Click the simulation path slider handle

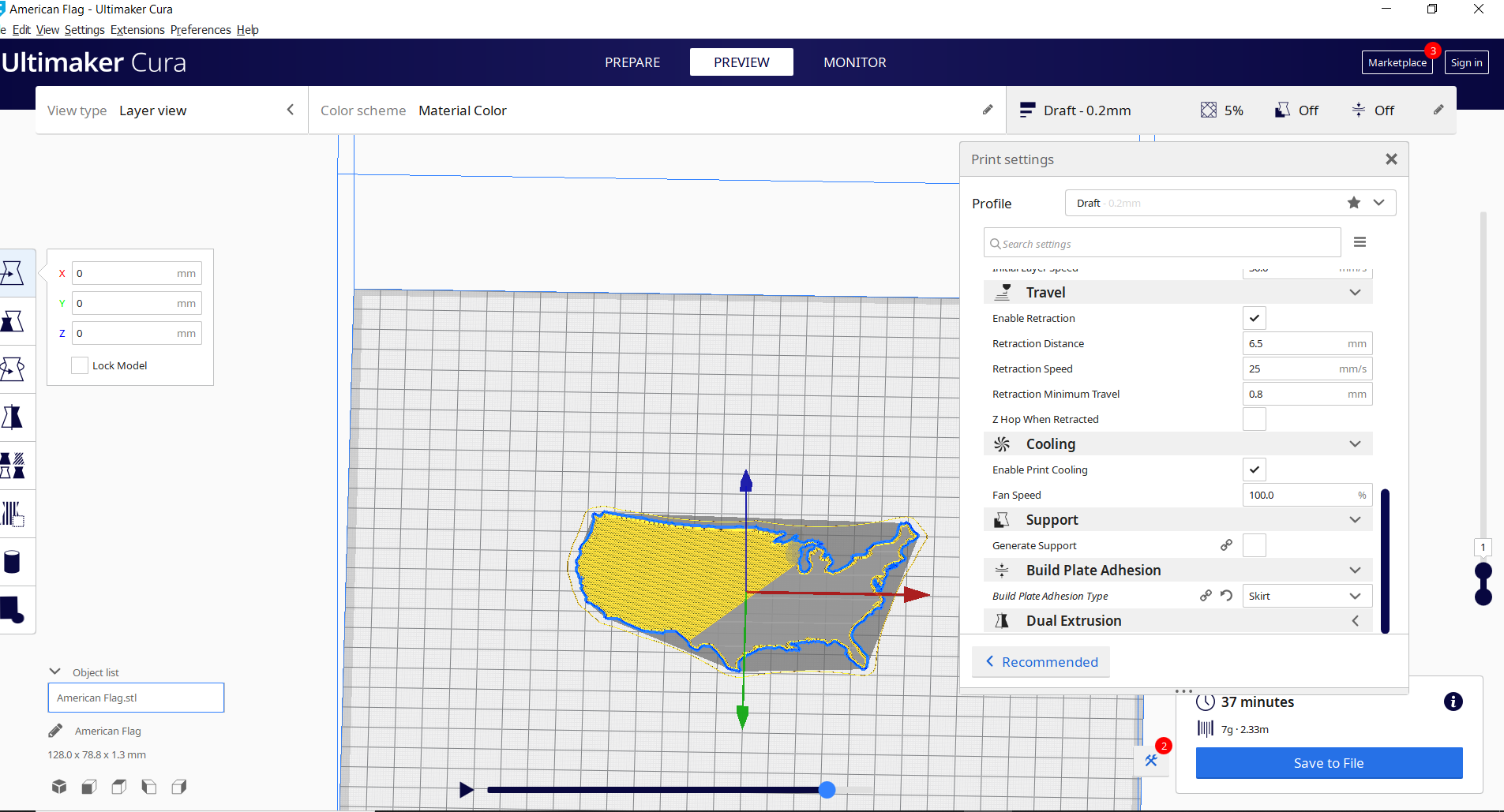(x=827, y=790)
